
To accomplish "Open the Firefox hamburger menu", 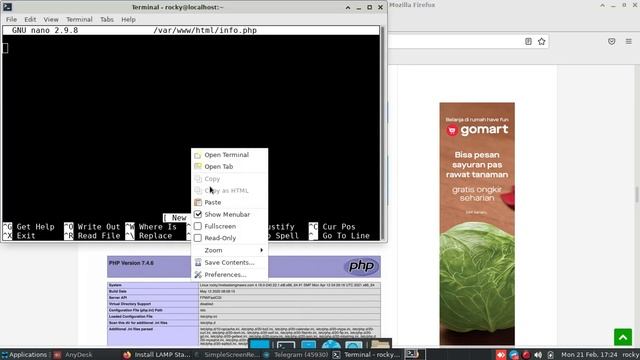I will click(x=629, y=41).
